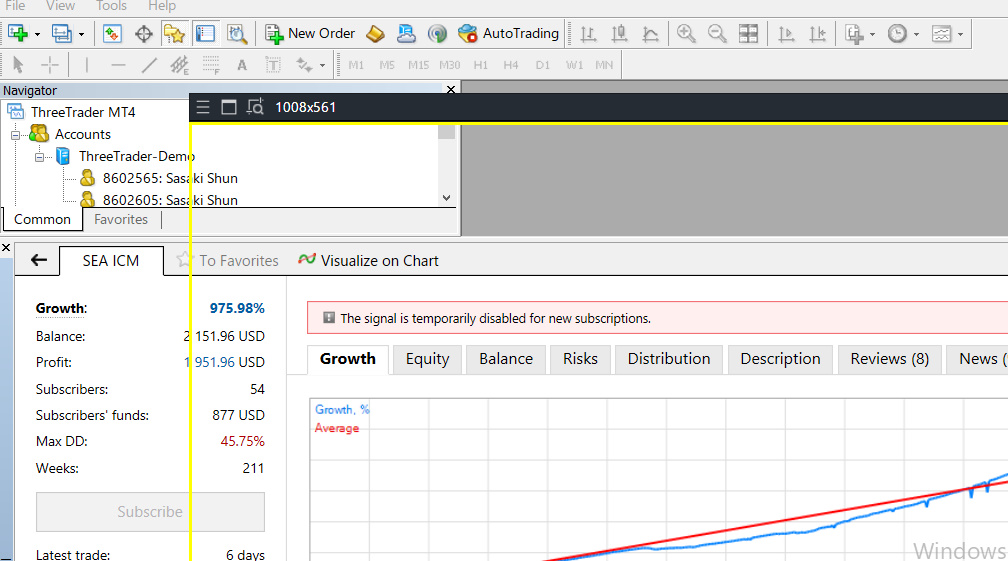Expand the Profiles dropdown arrow
The image size is (1008, 561).
coord(81,34)
